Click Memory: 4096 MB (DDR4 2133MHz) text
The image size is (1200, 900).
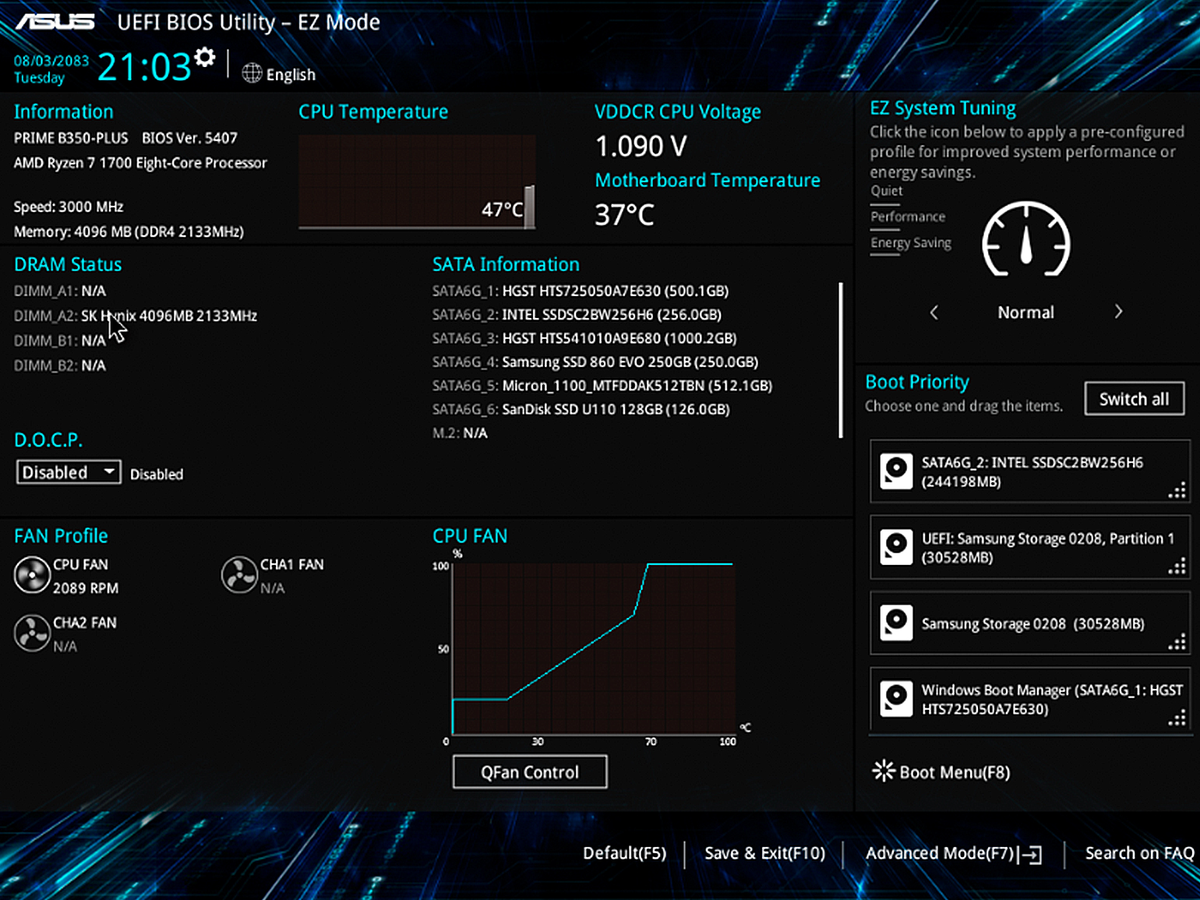pyautogui.click(x=129, y=232)
